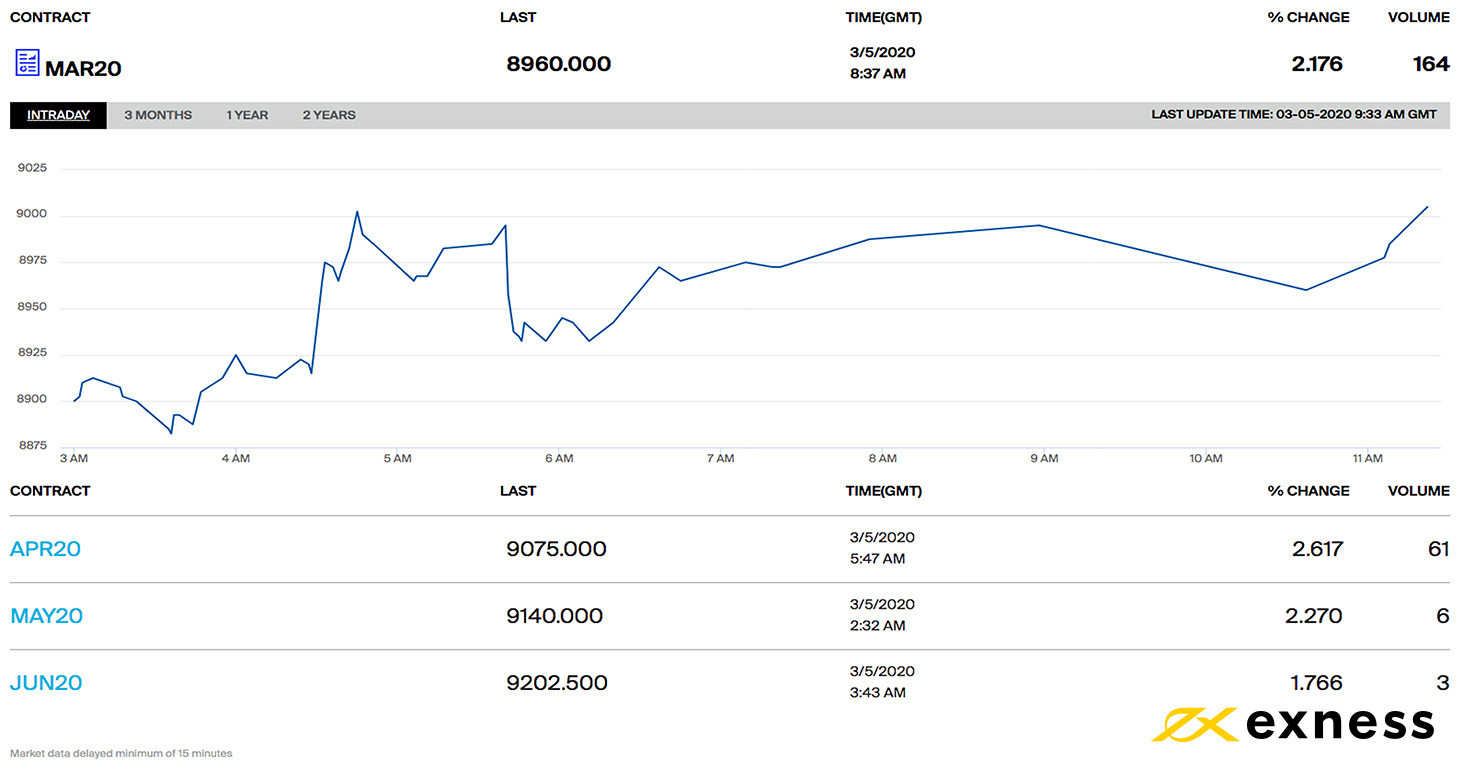Click the 5:47 AM time for APR20
Viewport: 1463px width, 768px height.
coord(878,559)
